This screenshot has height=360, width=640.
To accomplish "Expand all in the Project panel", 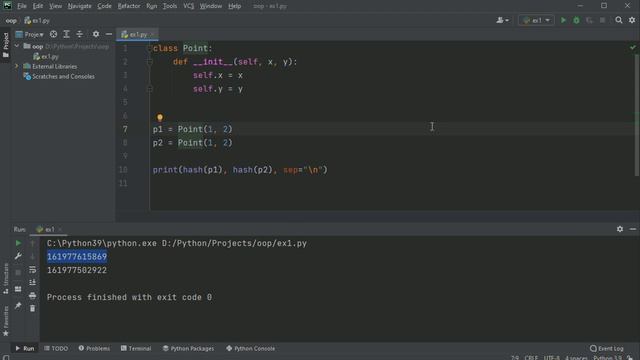I will 67,34.
